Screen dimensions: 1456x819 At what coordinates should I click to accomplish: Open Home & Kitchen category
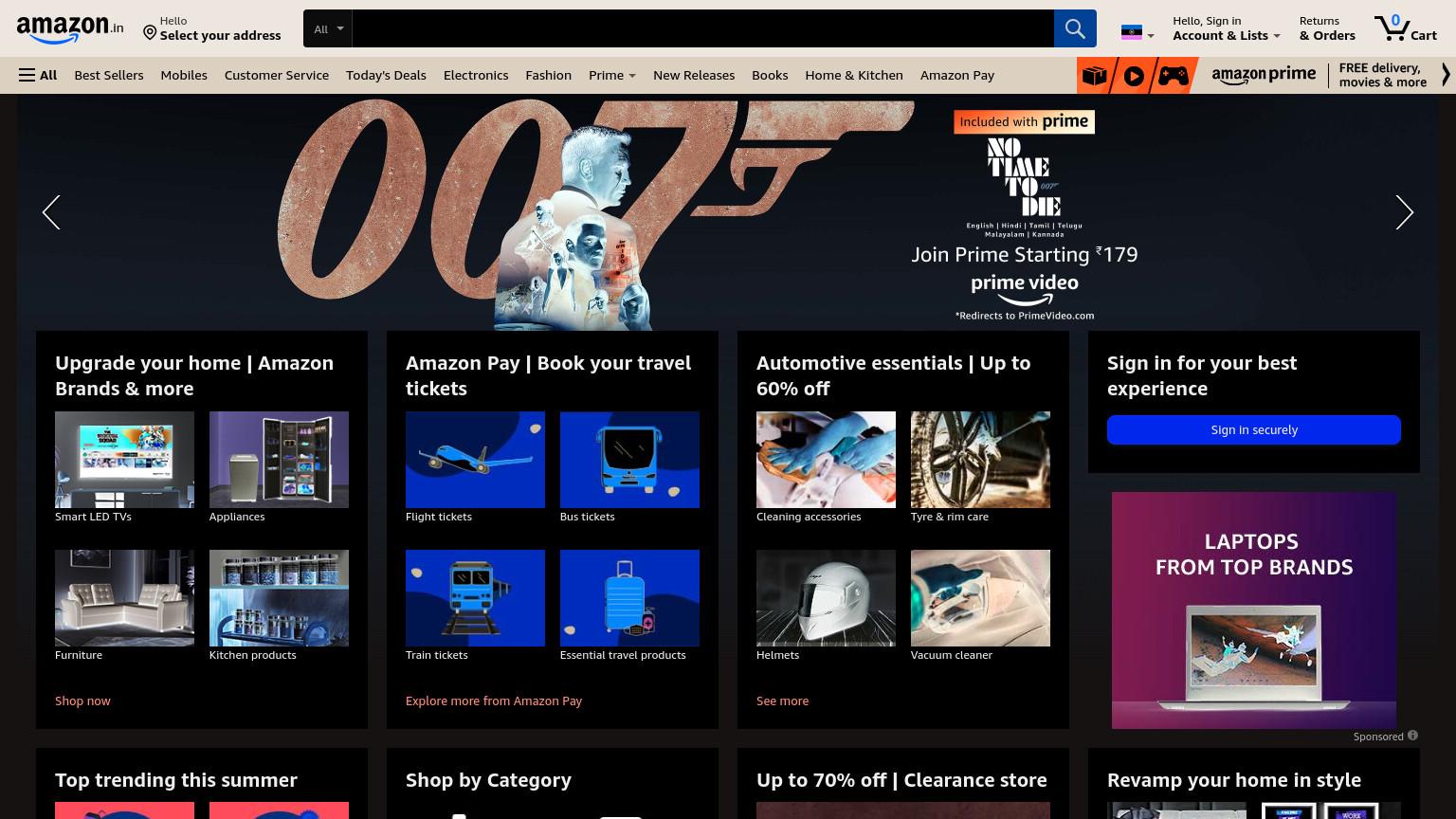coord(854,75)
